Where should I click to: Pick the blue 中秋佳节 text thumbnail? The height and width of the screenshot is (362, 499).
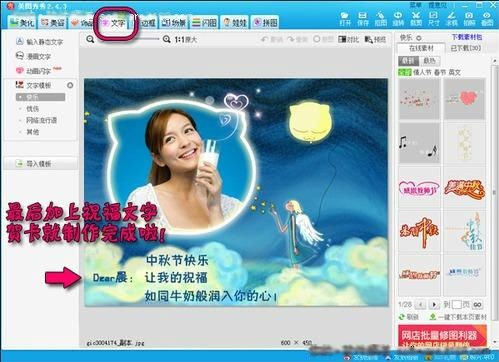coord(464,232)
